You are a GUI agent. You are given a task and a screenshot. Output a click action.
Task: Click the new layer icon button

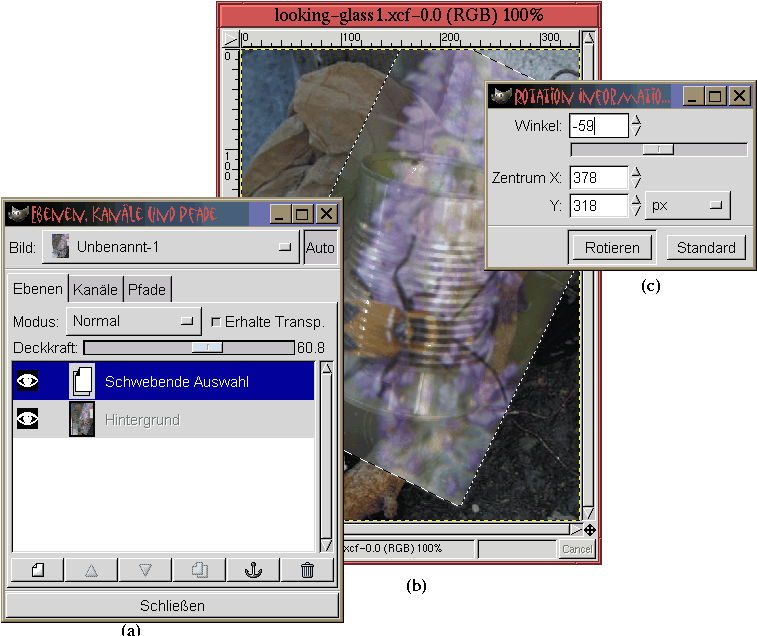pos(38,570)
